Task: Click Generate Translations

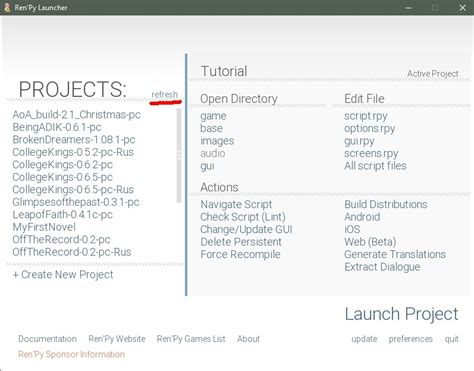Action: [395, 254]
